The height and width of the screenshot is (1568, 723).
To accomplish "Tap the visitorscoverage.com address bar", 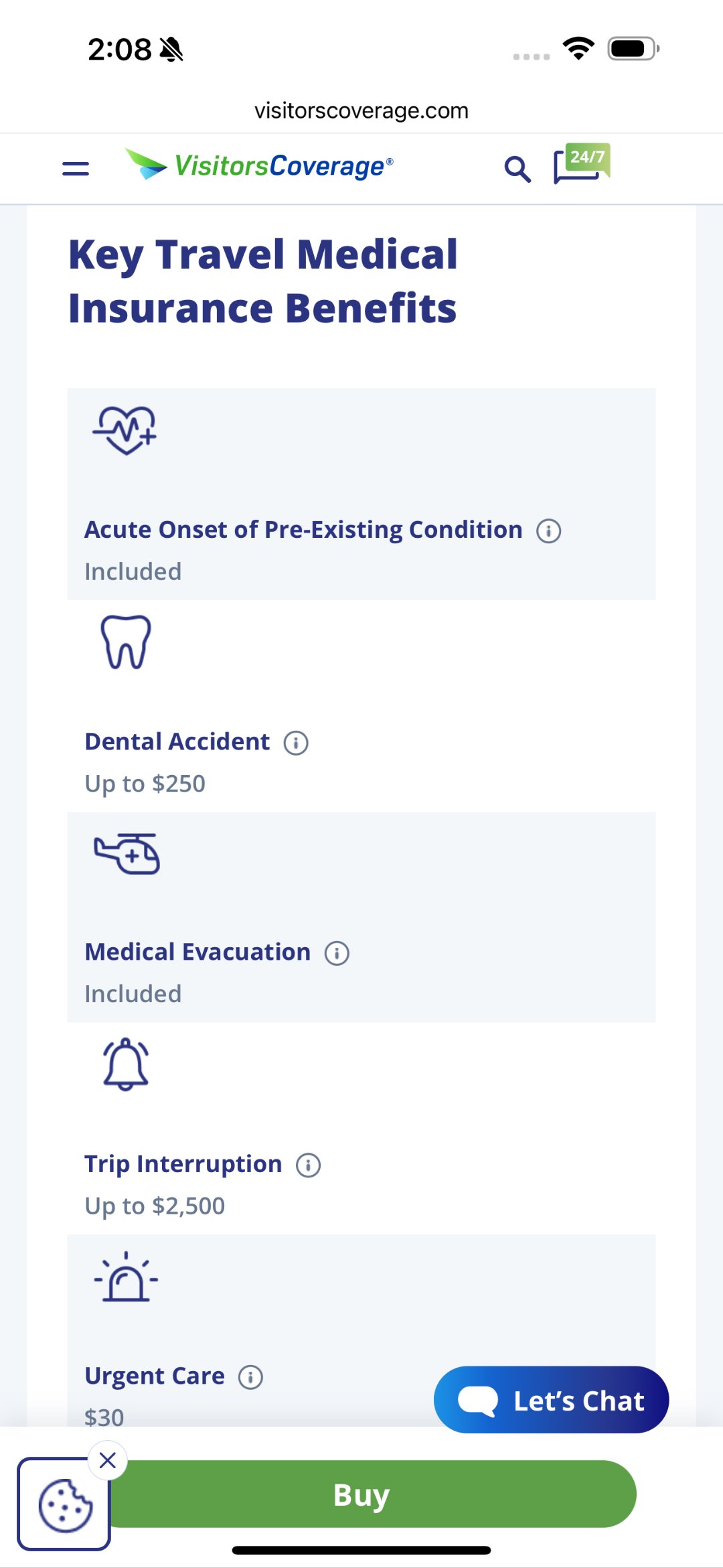I will pyautogui.click(x=361, y=111).
